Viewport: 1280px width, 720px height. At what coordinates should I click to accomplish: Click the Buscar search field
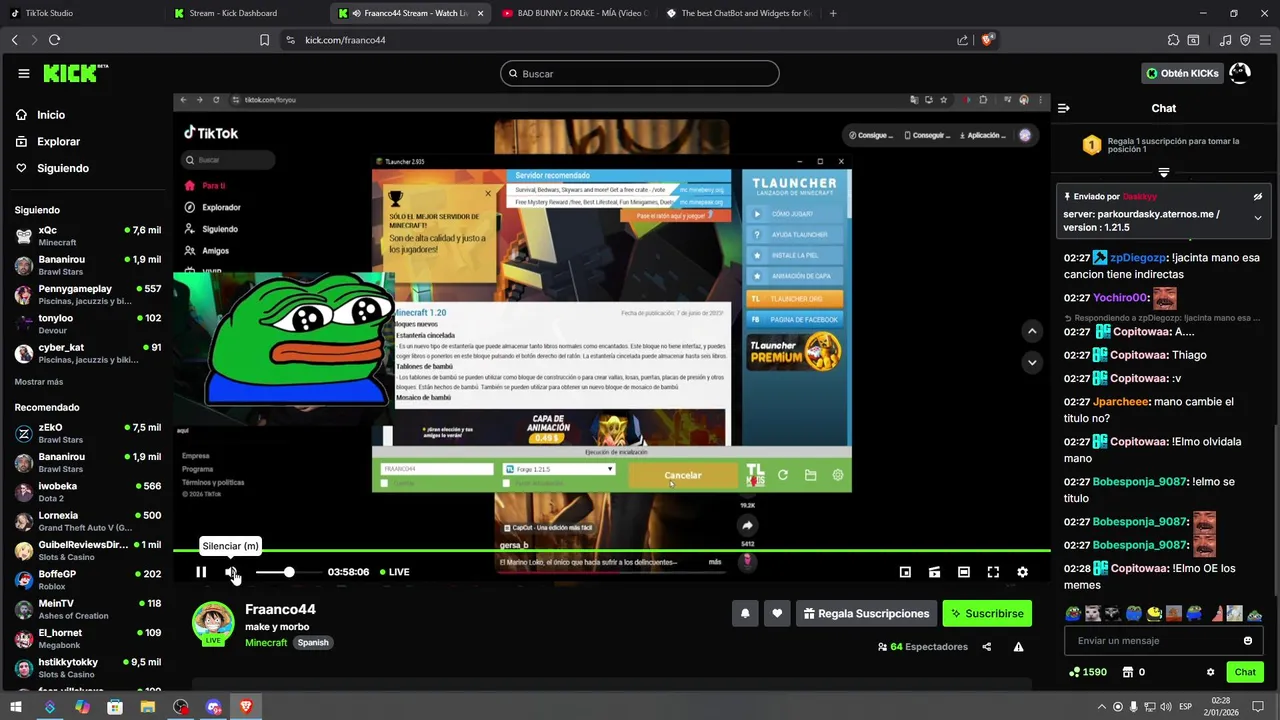click(640, 74)
